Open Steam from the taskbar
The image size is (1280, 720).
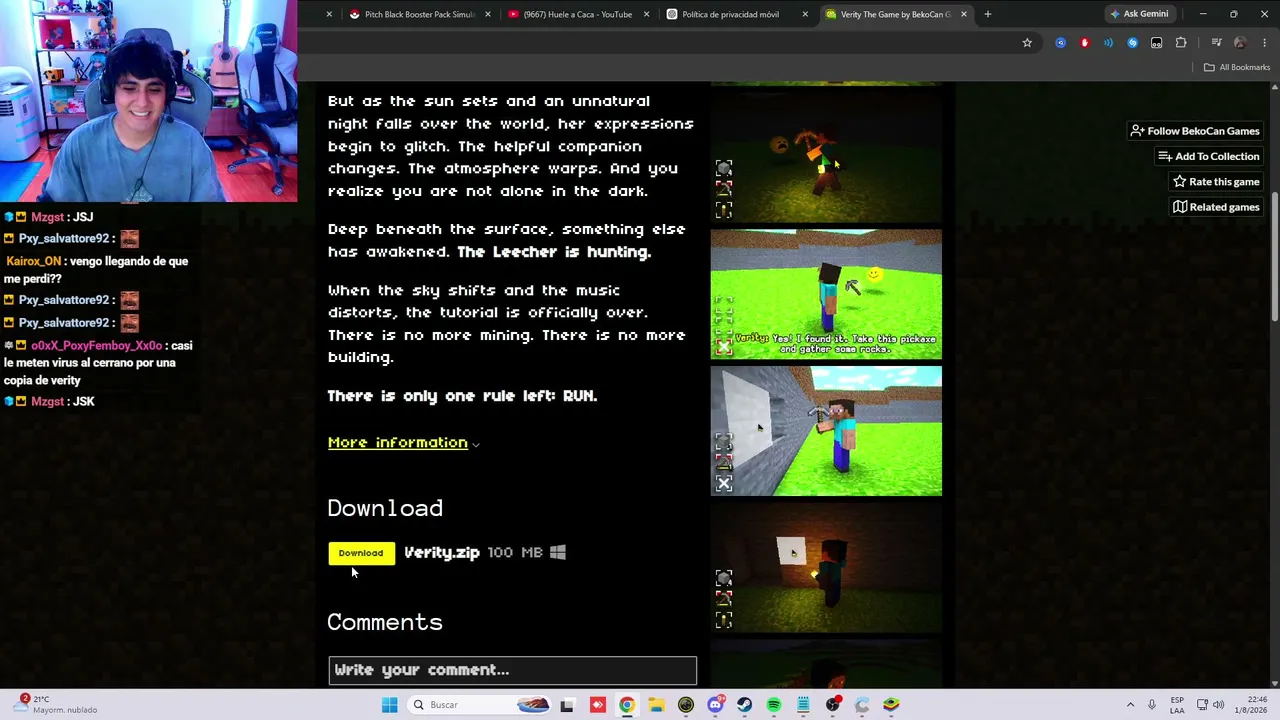tap(744, 705)
